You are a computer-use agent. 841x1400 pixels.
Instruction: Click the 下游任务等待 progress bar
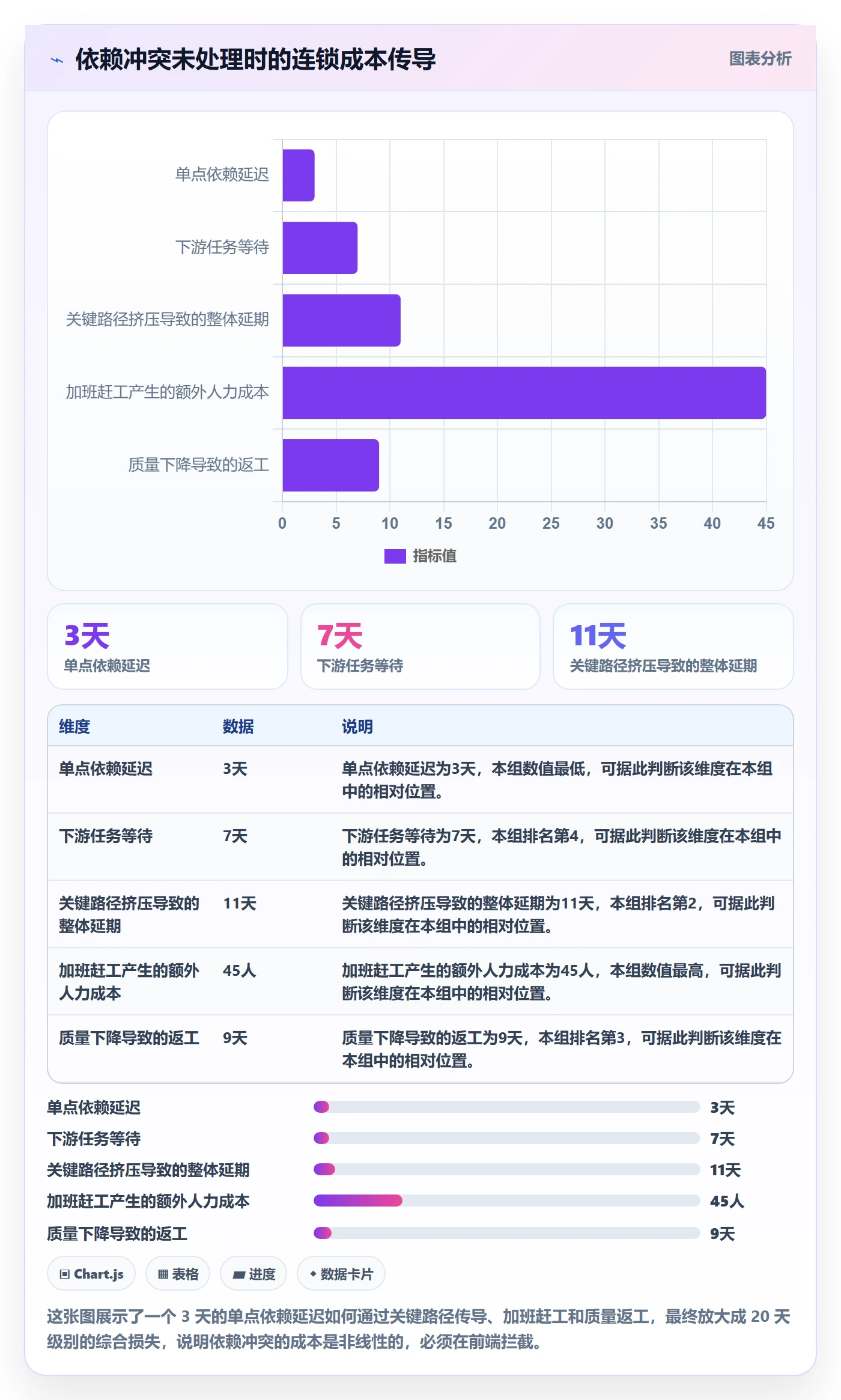[x=506, y=1138]
